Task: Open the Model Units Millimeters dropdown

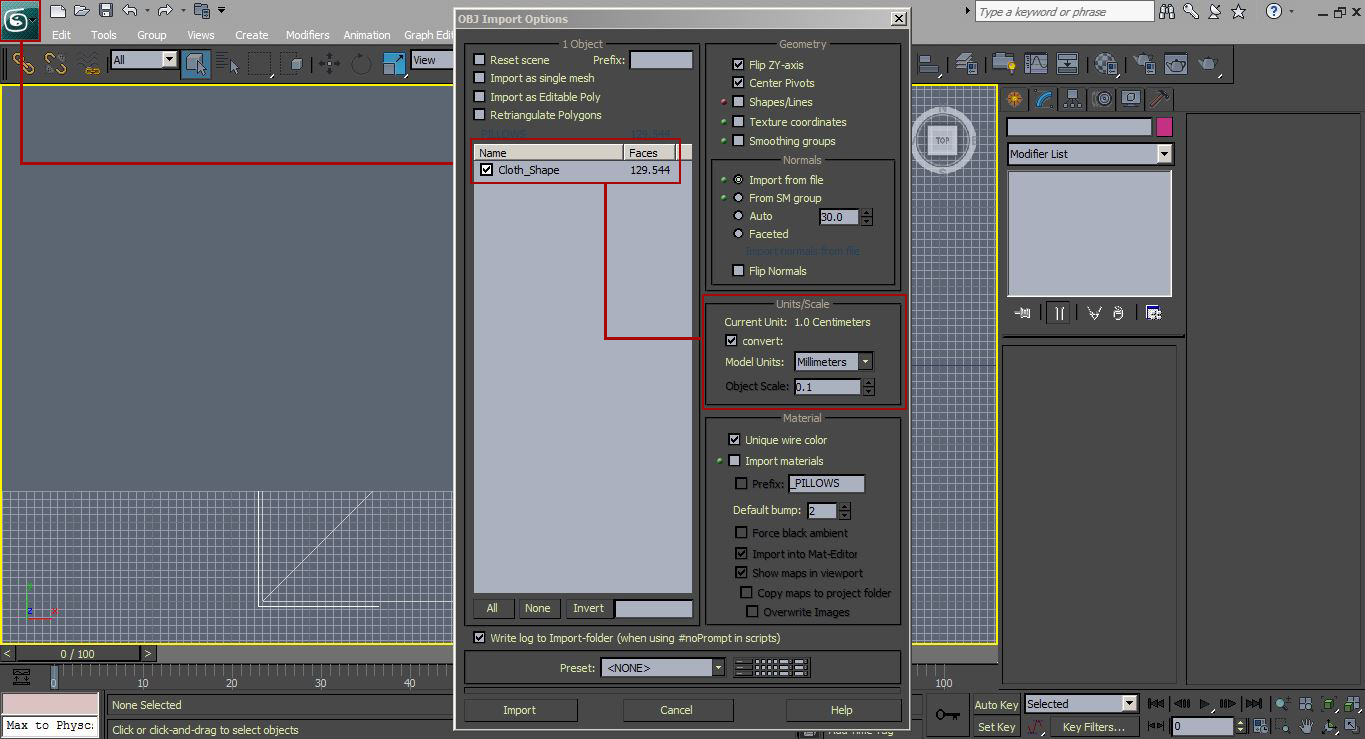Action: click(834, 362)
